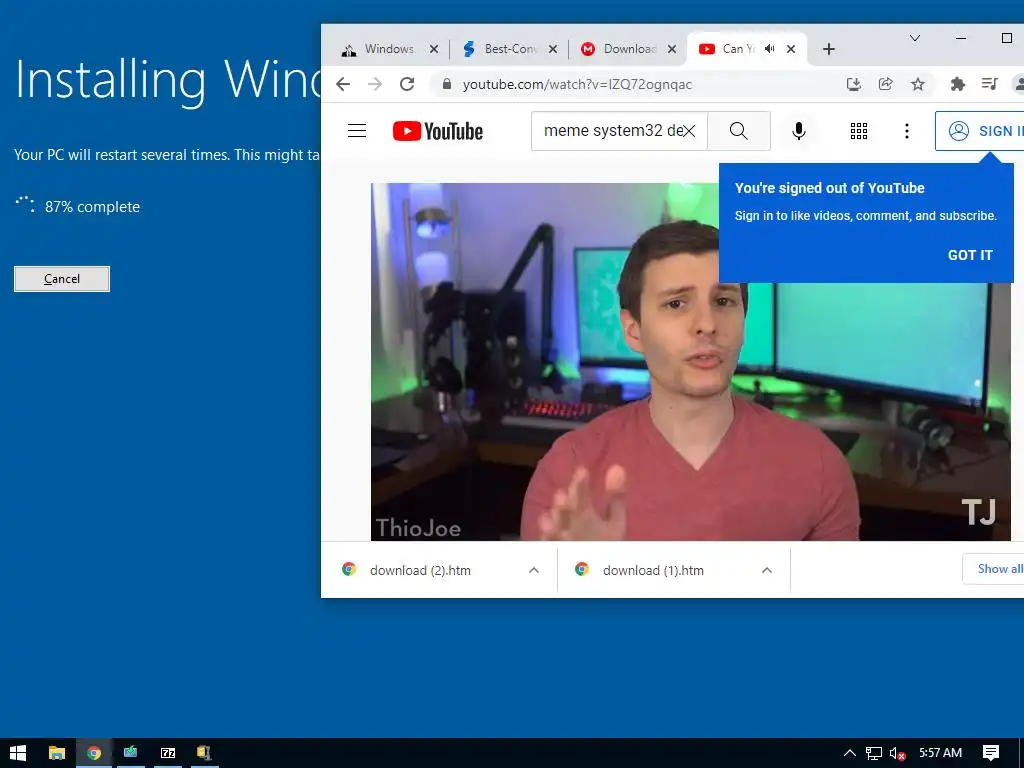The width and height of the screenshot is (1024, 768).
Task: Open download (2).htm file
Action: pos(421,570)
